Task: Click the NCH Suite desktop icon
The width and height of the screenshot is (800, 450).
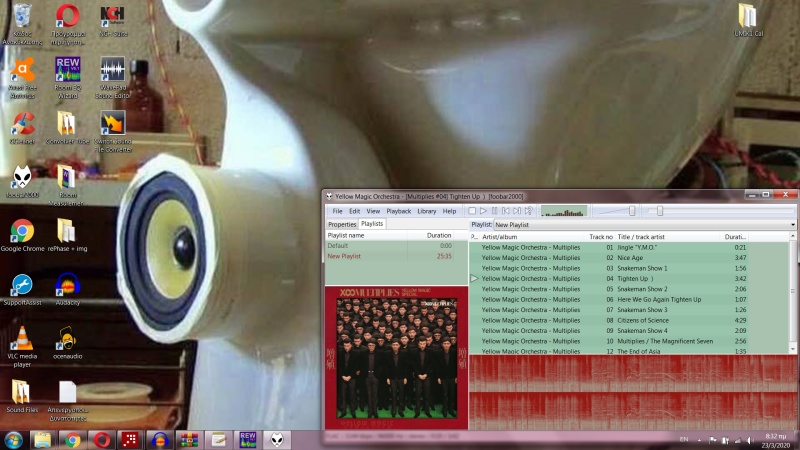Action: [x=113, y=21]
